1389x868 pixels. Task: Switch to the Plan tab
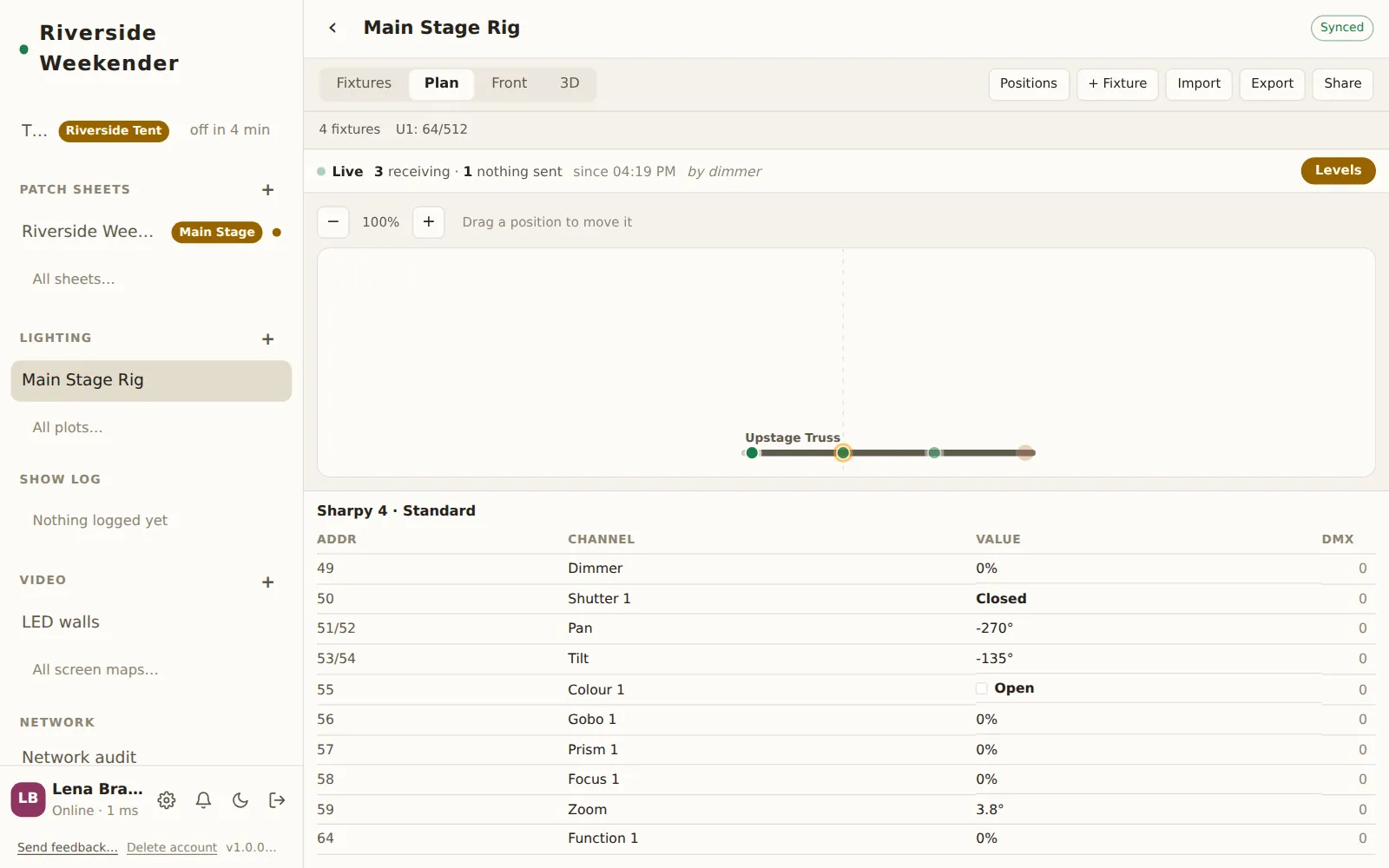click(x=441, y=83)
